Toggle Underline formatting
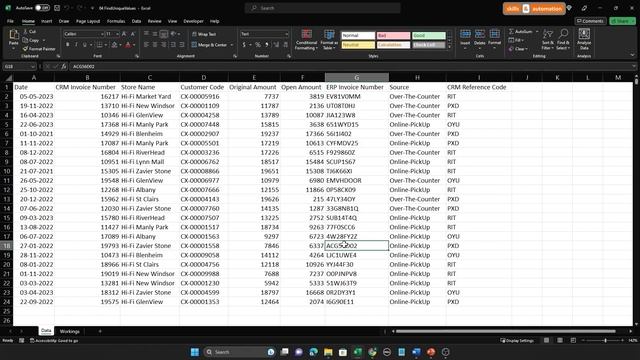This screenshot has height=360, width=640. pos(84,44)
